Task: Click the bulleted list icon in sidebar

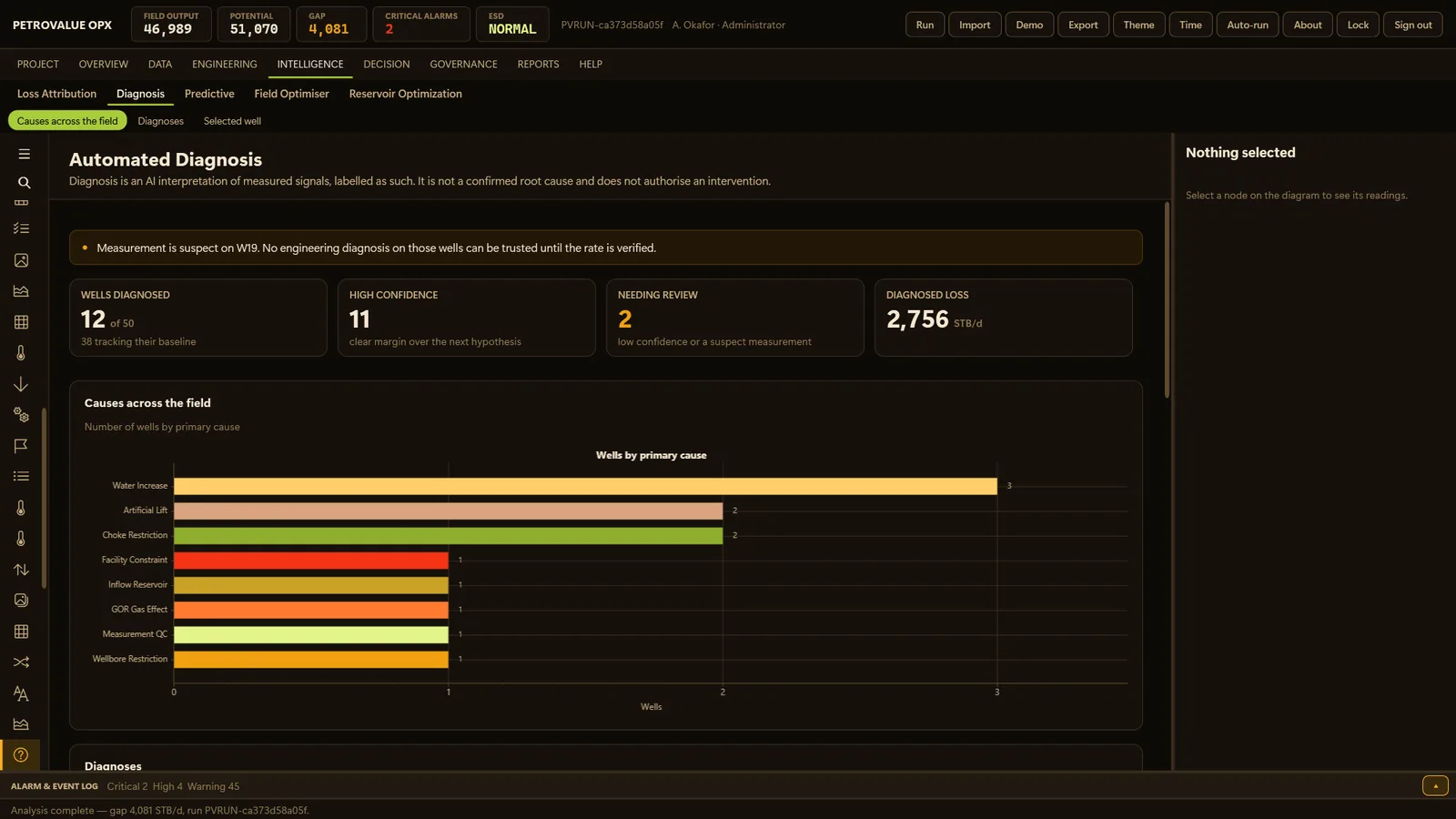Action: click(21, 476)
